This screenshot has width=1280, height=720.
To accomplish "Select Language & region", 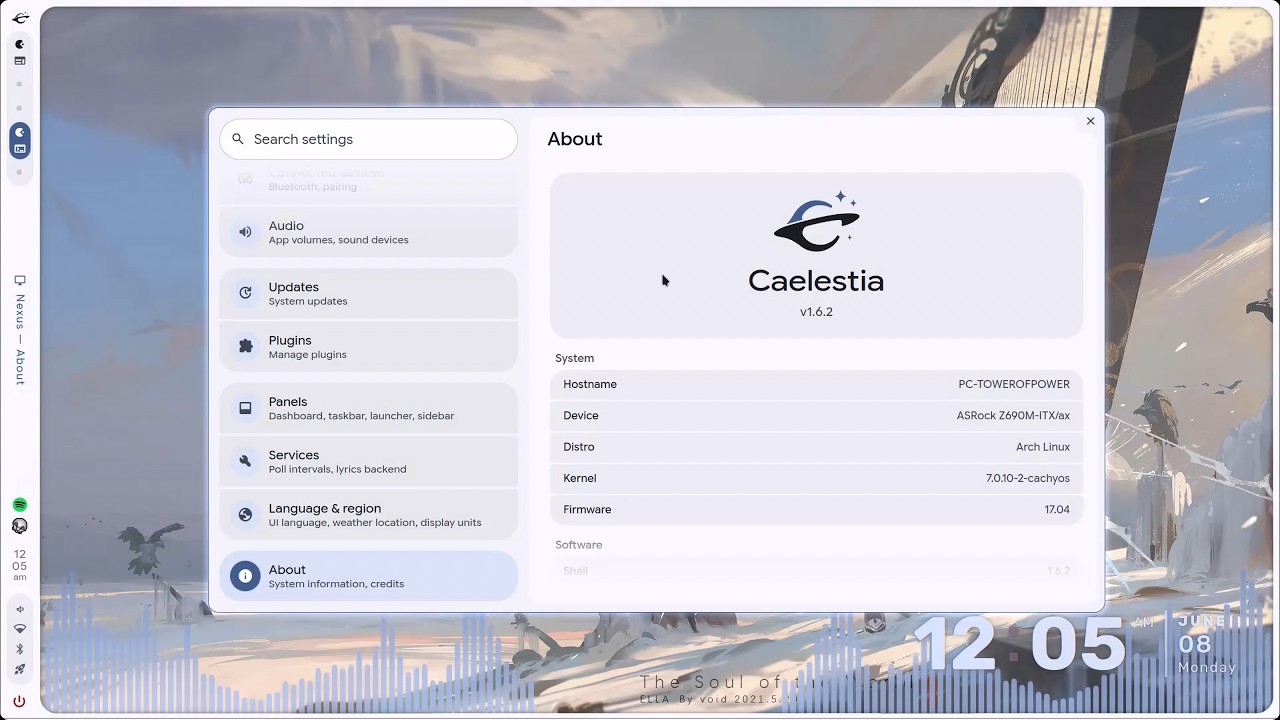I will point(368,515).
